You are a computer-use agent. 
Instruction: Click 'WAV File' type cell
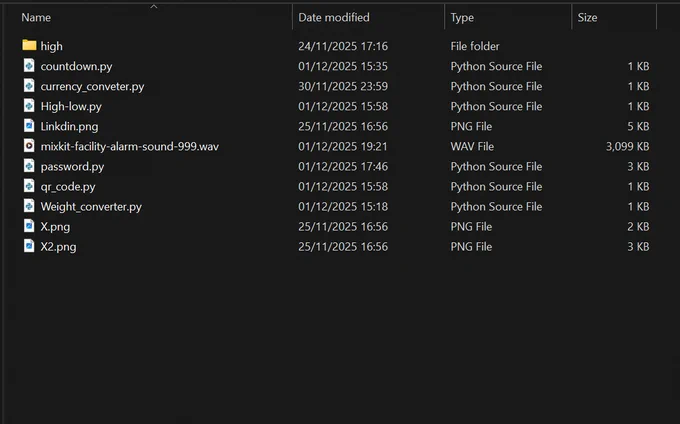point(472,147)
